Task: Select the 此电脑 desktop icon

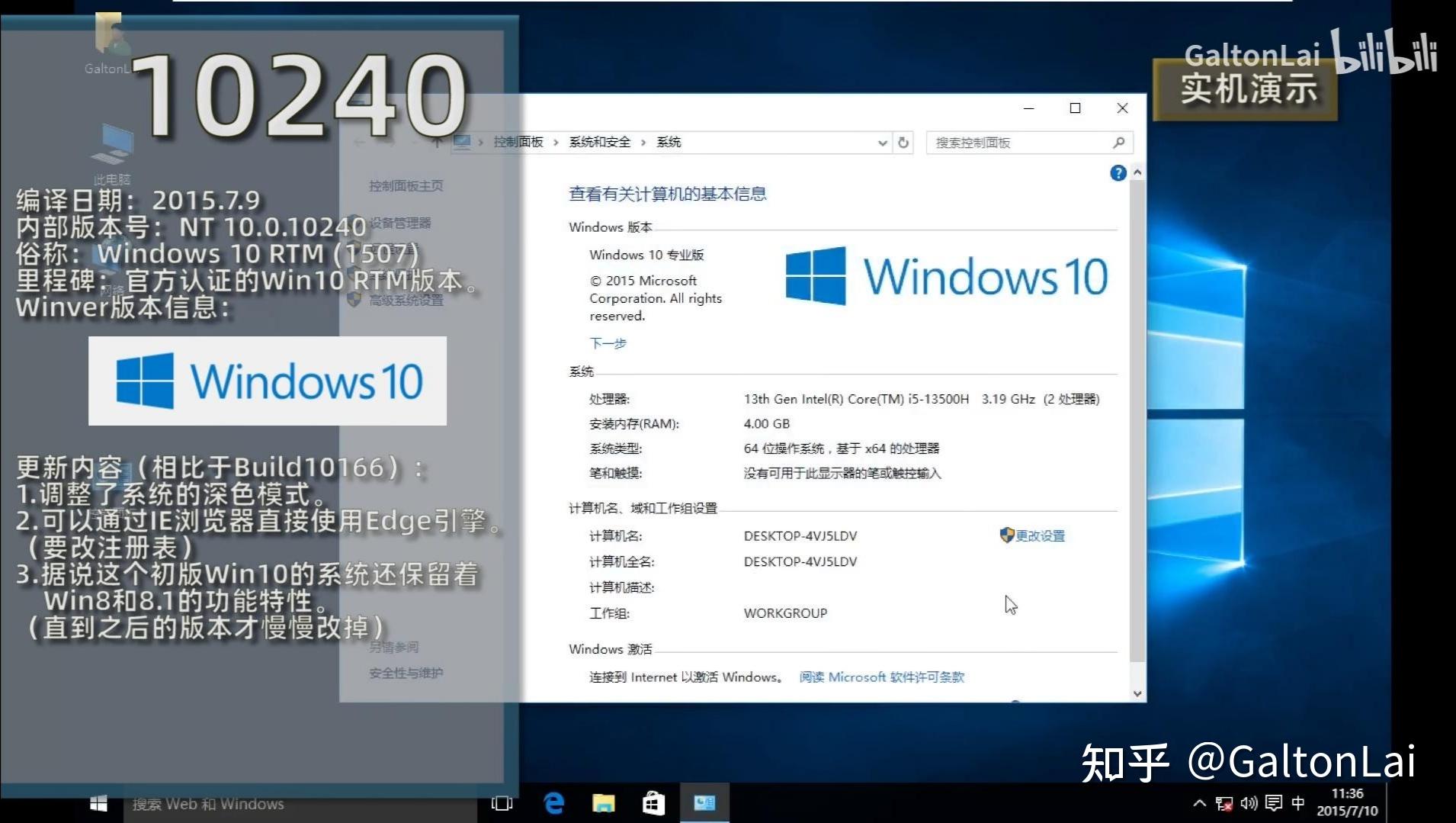Action: (x=112, y=155)
